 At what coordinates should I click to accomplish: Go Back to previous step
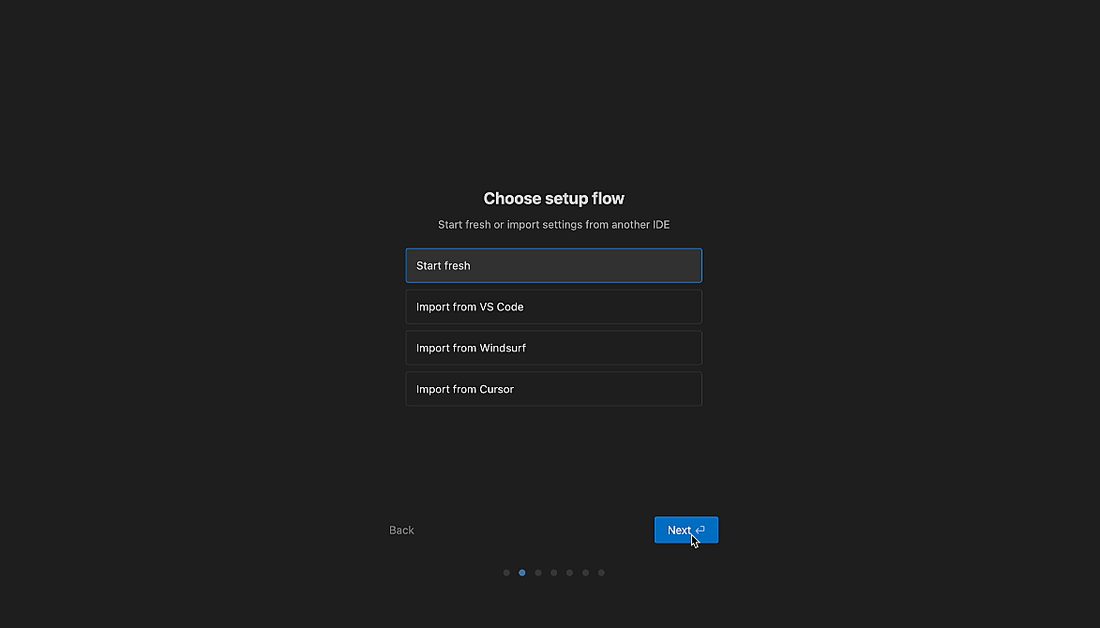401,530
